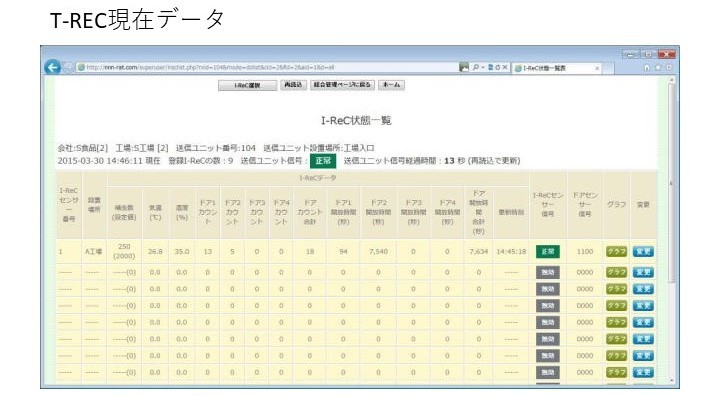This screenshot has width=720, height=396.
Task: Click the T-REC現在データ slide title
Action: (x=137, y=20)
